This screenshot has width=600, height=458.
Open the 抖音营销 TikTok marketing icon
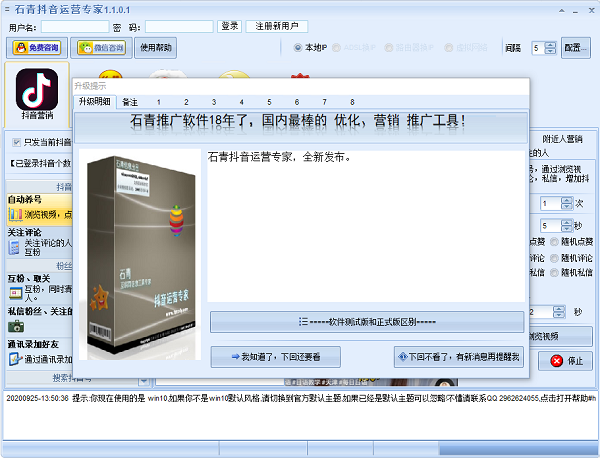click(37, 93)
